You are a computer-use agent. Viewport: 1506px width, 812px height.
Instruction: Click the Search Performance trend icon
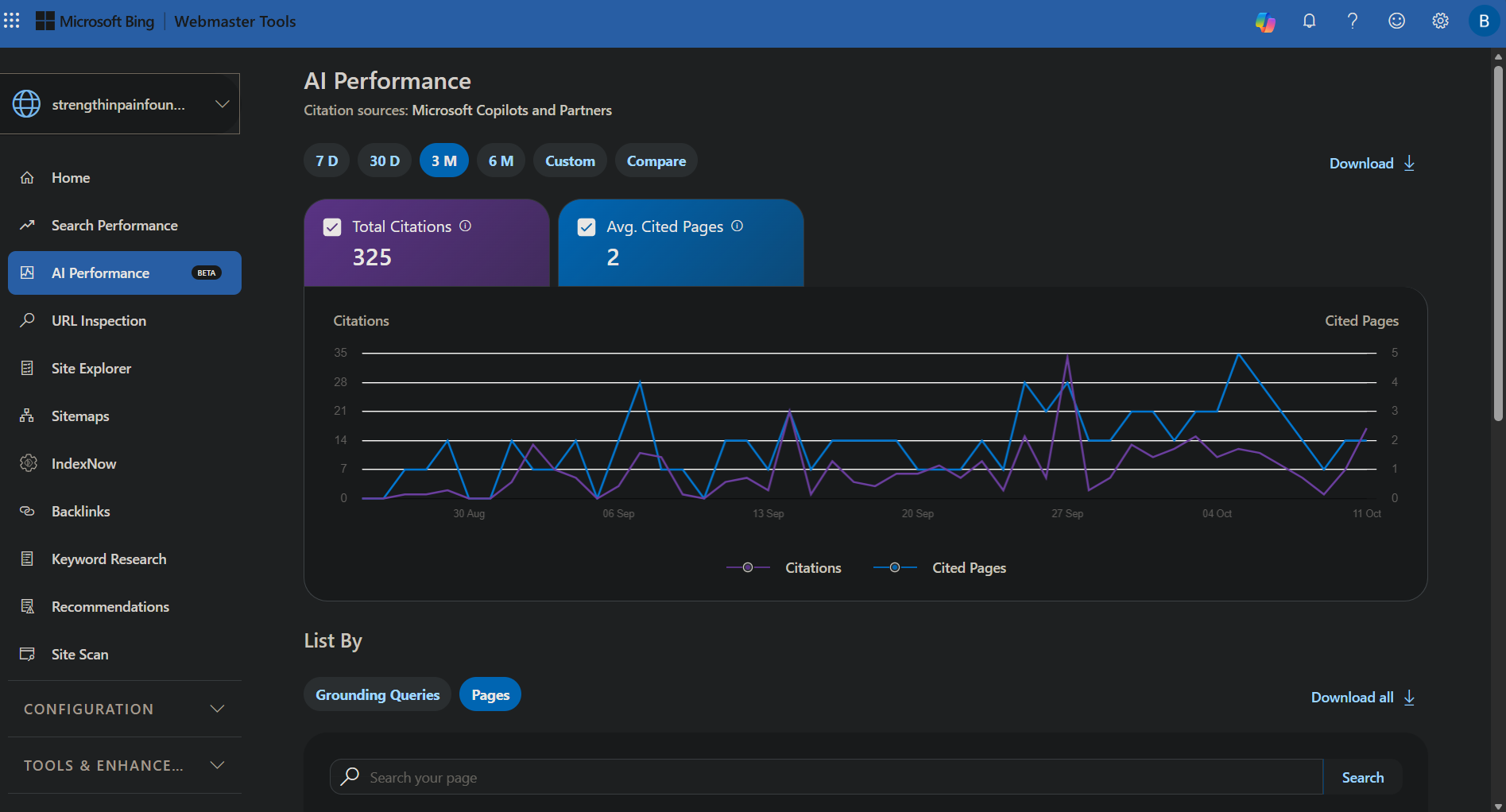[x=27, y=226]
